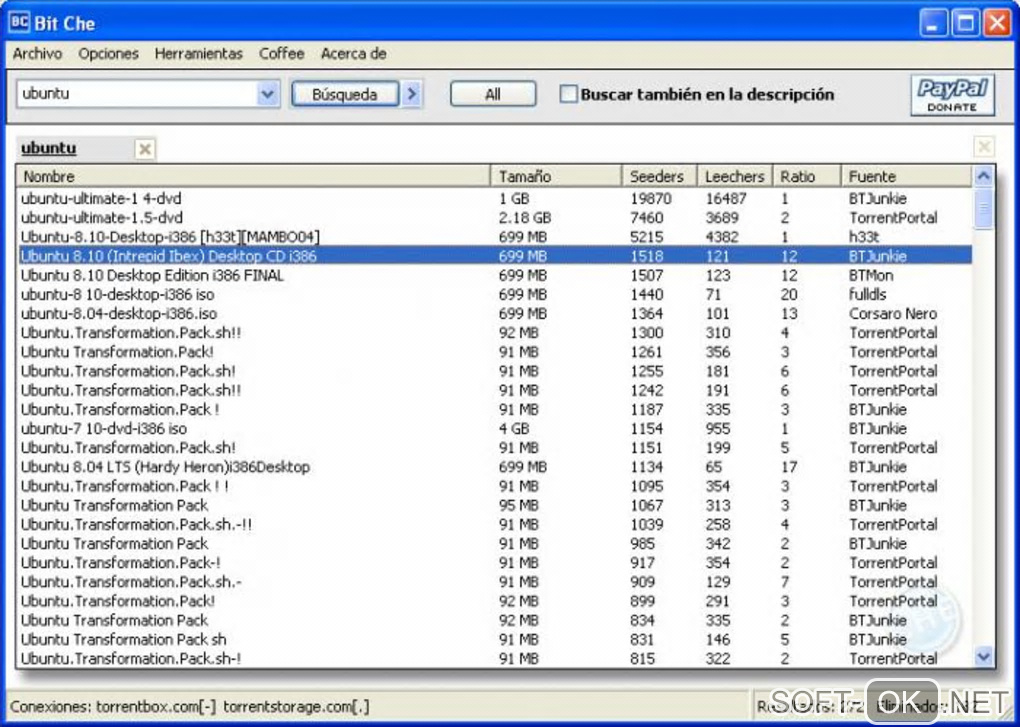Sort results by Tamaño column header

point(556,176)
